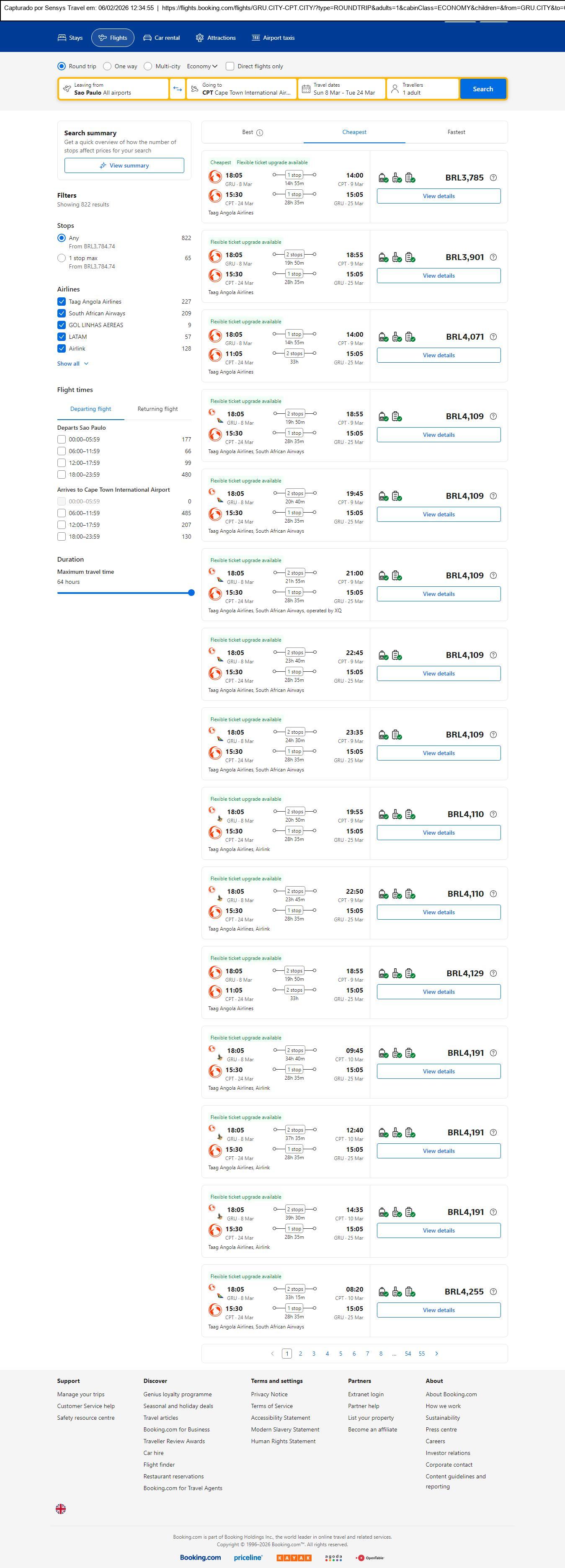
Task: Select the 1 stop max option
Action: pos(62,258)
